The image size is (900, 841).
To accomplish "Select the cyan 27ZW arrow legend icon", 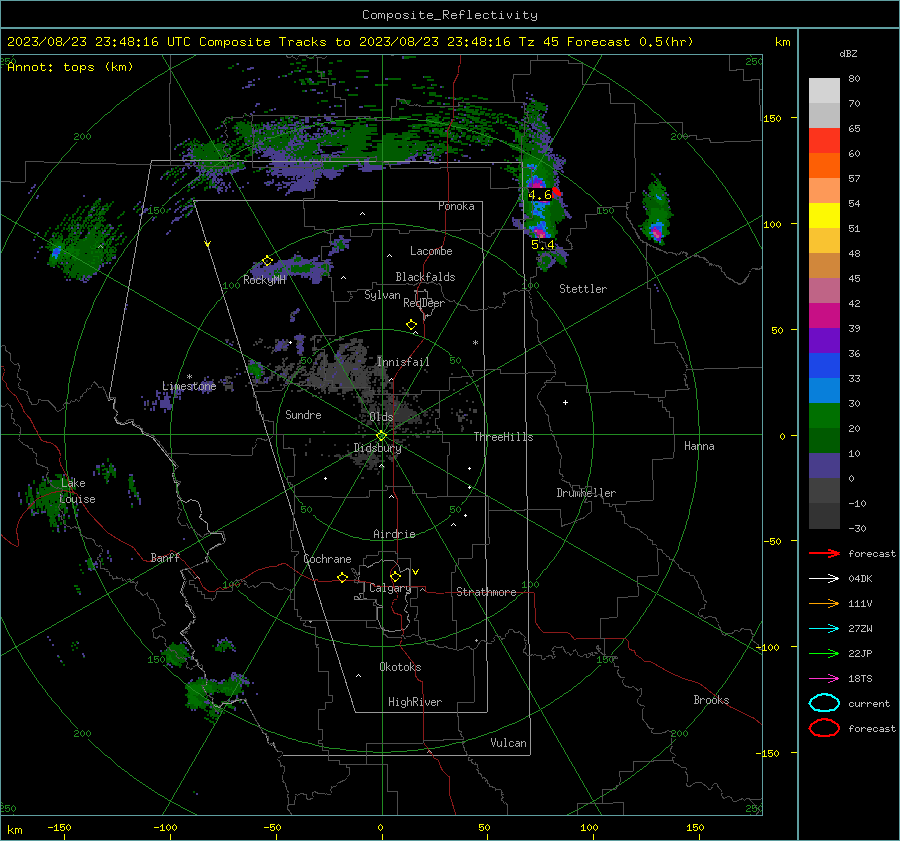I will click(x=824, y=629).
